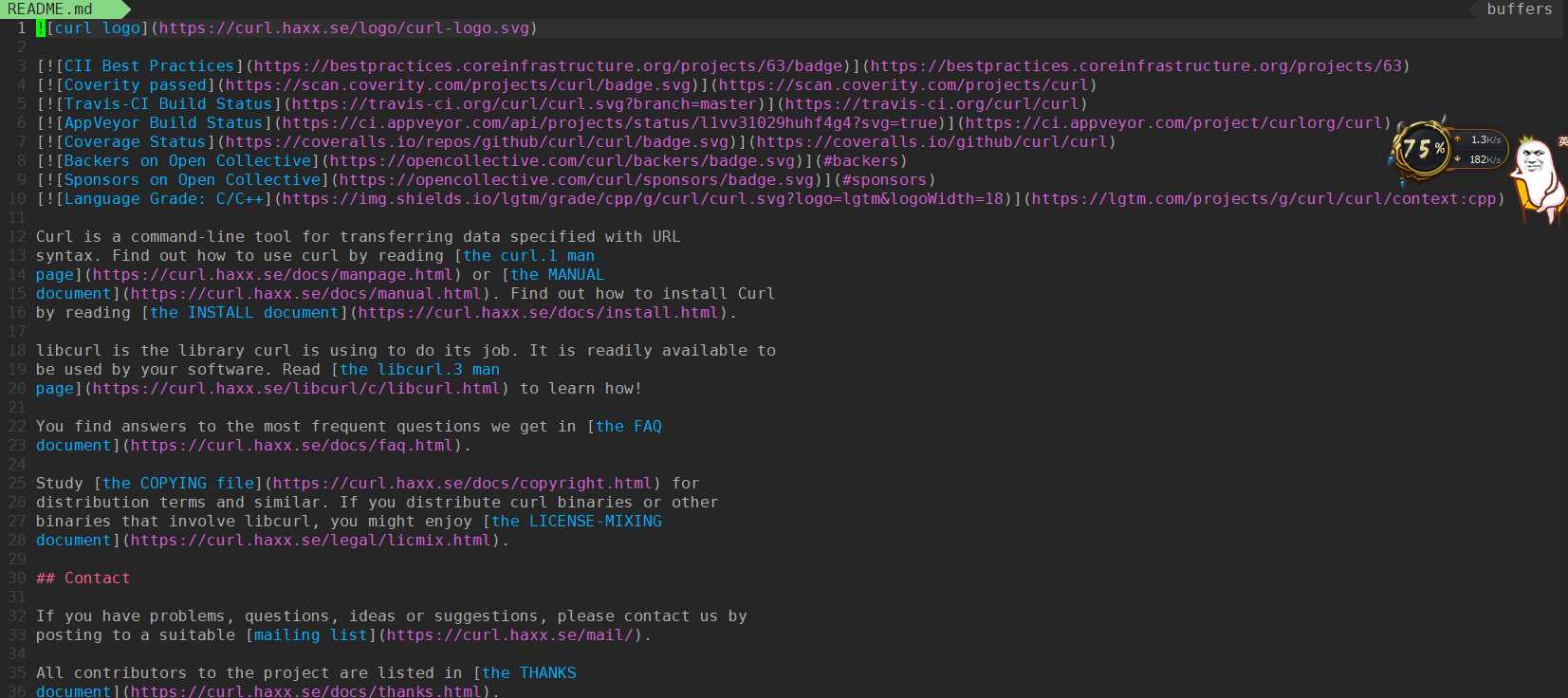Click 'mailing list' link text on line 33
The width and height of the screenshot is (1568, 698).
pyautogui.click(x=311, y=634)
